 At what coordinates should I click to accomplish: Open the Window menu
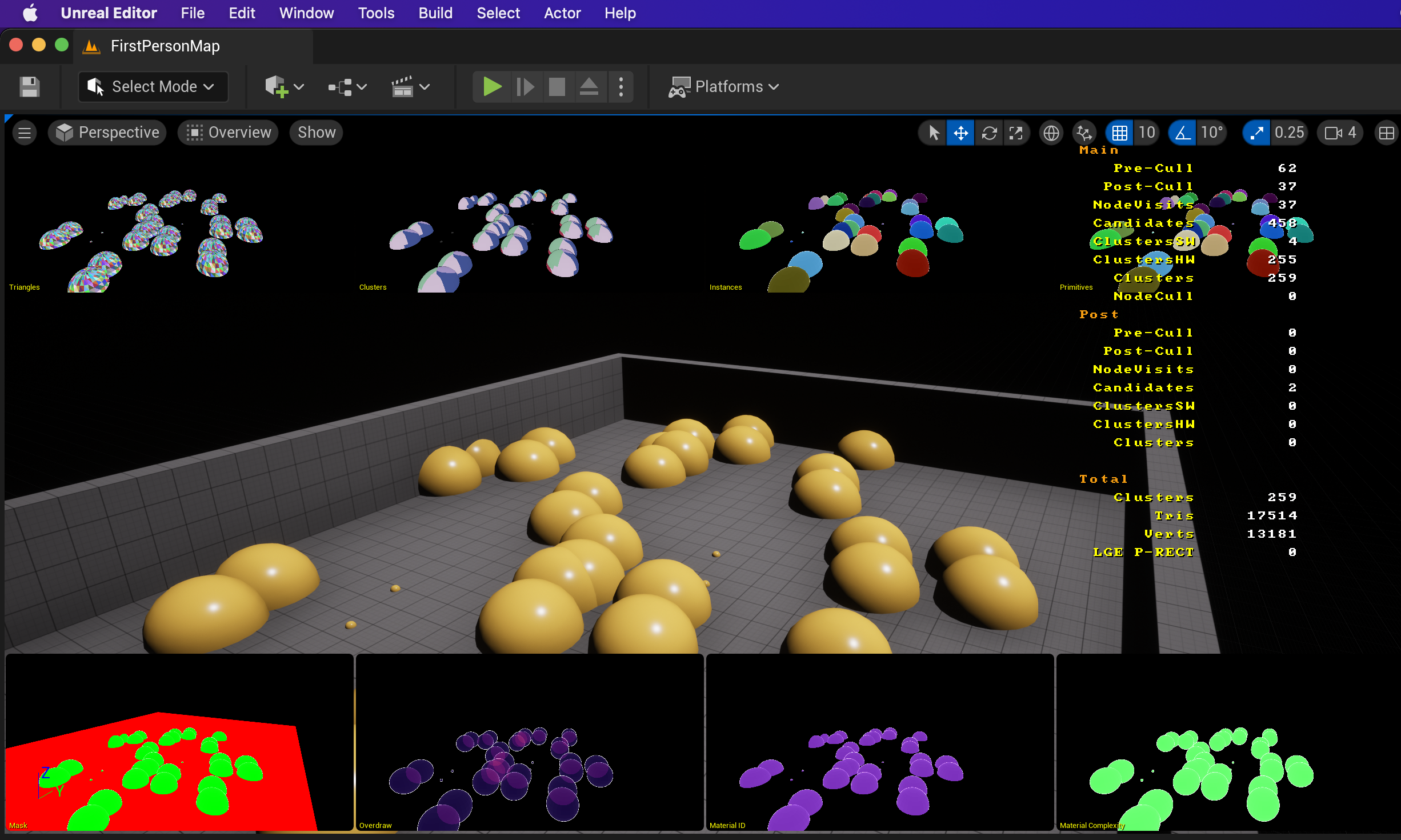(x=306, y=13)
